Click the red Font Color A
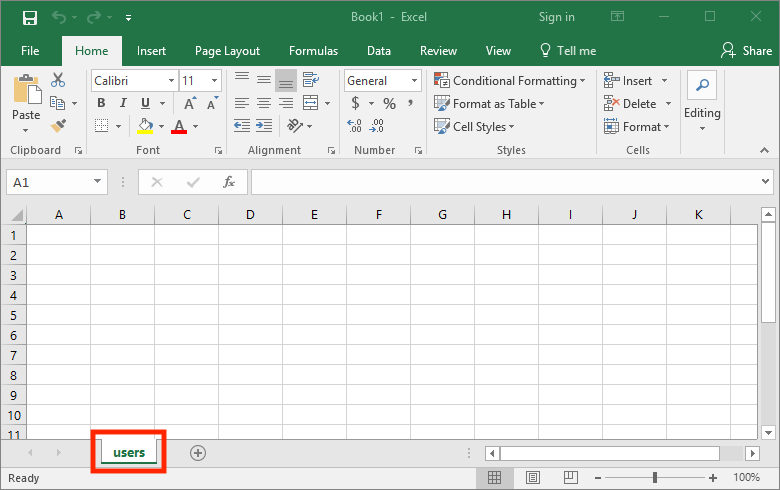780x490 pixels. 179,126
